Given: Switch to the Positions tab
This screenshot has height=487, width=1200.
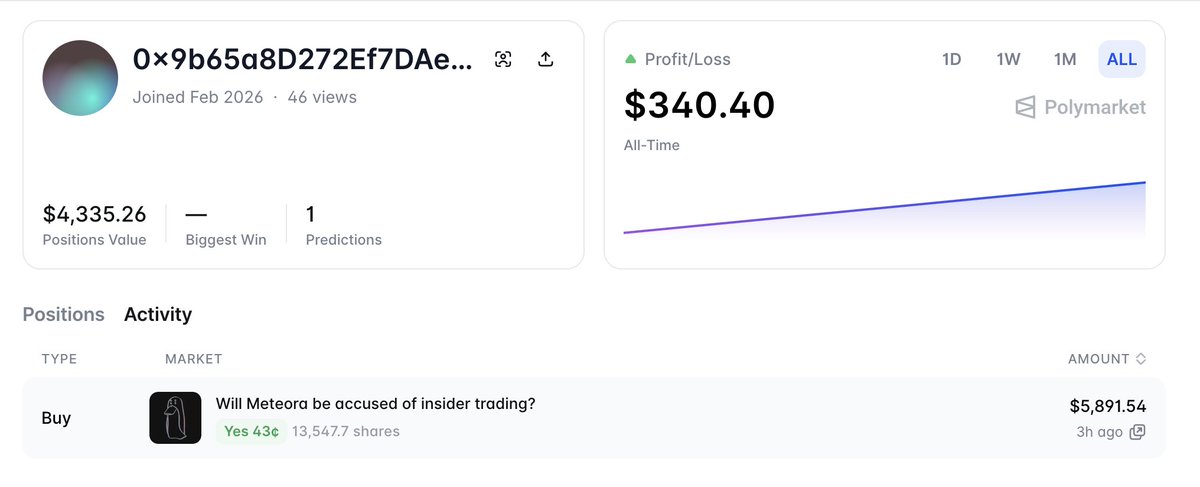Looking at the screenshot, I should click(x=63, y=314).
